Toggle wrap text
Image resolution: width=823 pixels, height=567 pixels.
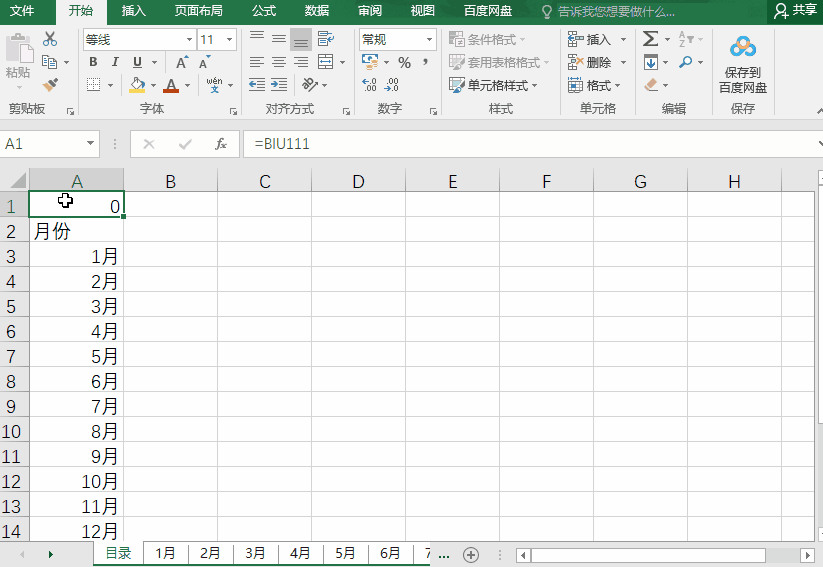(325, 39)
